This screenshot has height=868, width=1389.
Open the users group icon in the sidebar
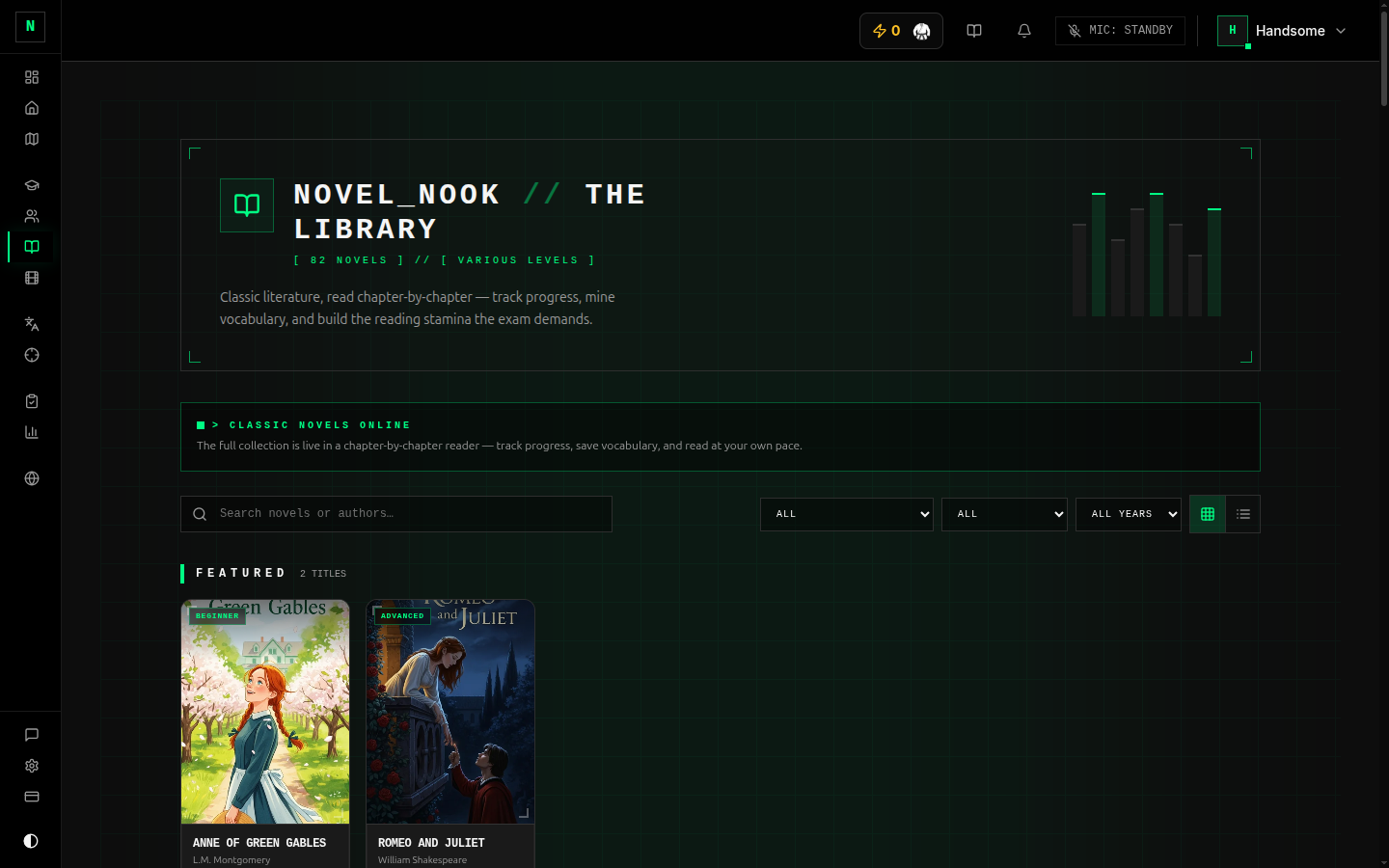click(x=32, y=216)
